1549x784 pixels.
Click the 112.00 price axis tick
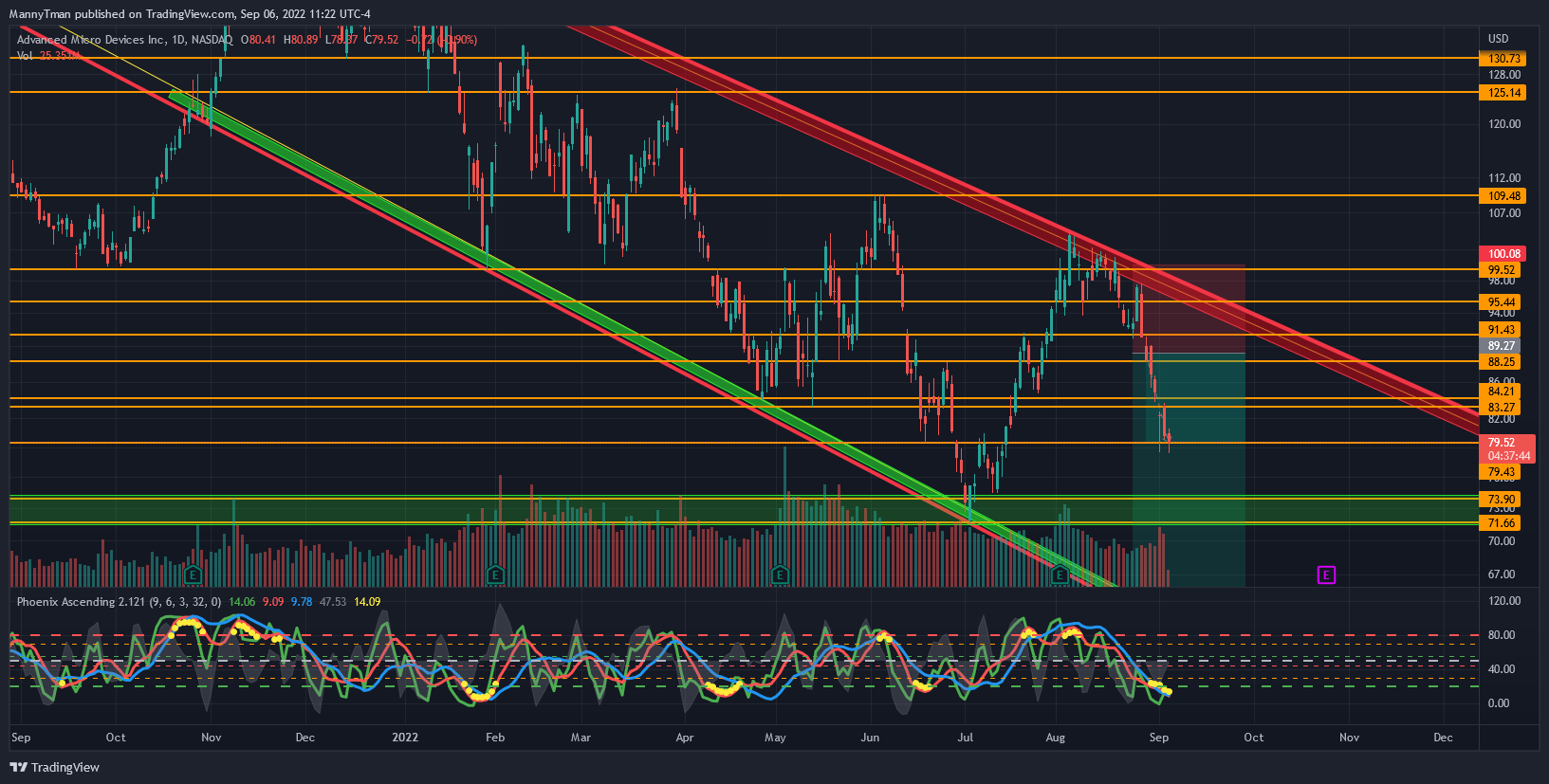coord(1504,178)
